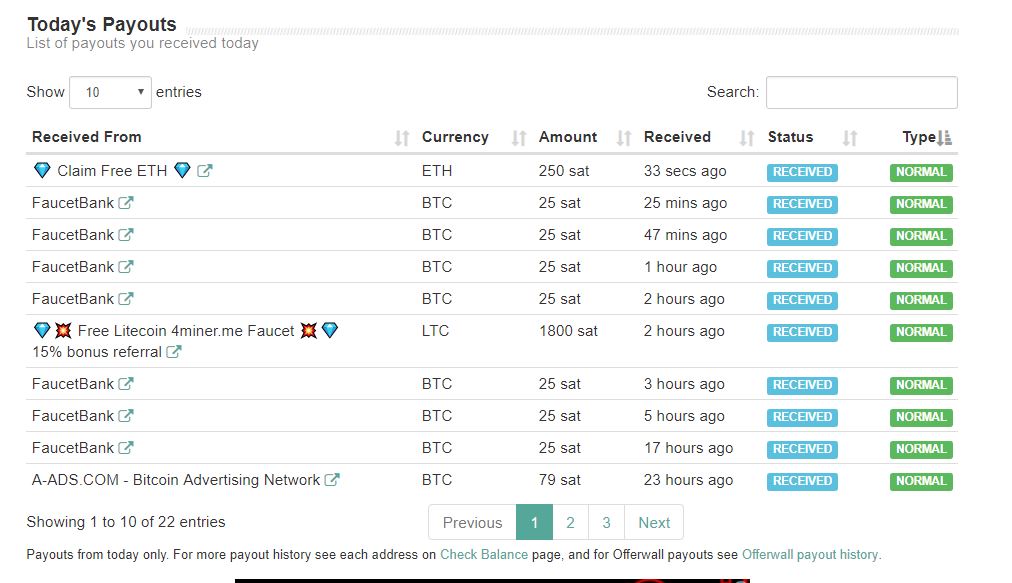Open external link icon after 15% bonus referral

(x=174, y=352)
